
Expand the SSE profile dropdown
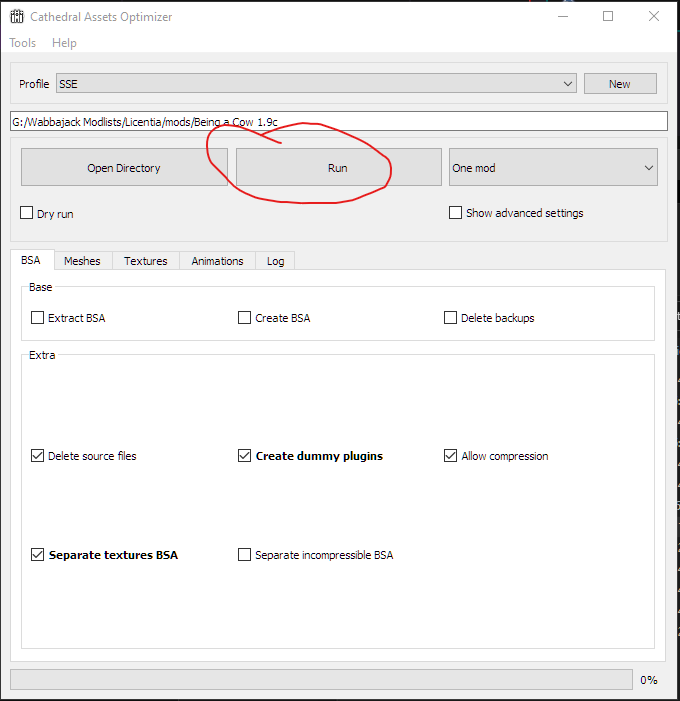click(316, 84)
